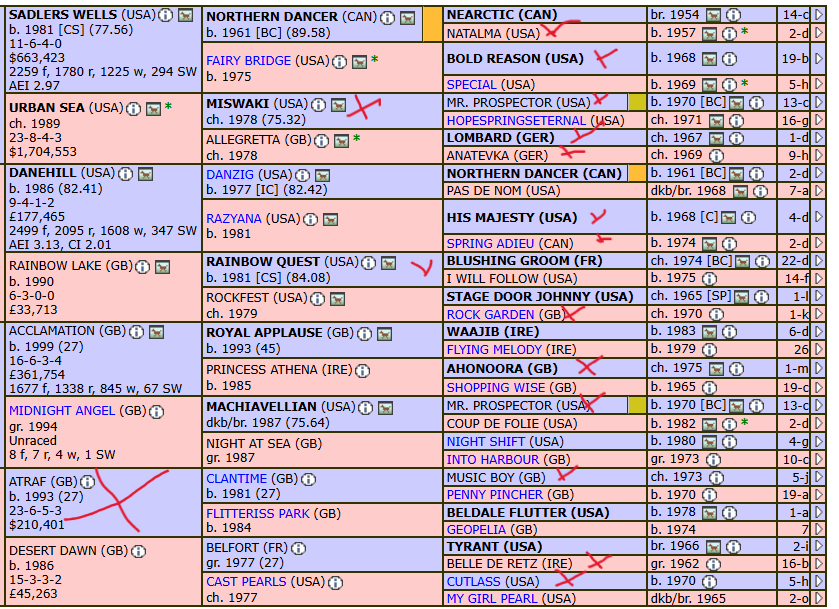View the photo icon for Rainbow Quest

pos(385,262)
